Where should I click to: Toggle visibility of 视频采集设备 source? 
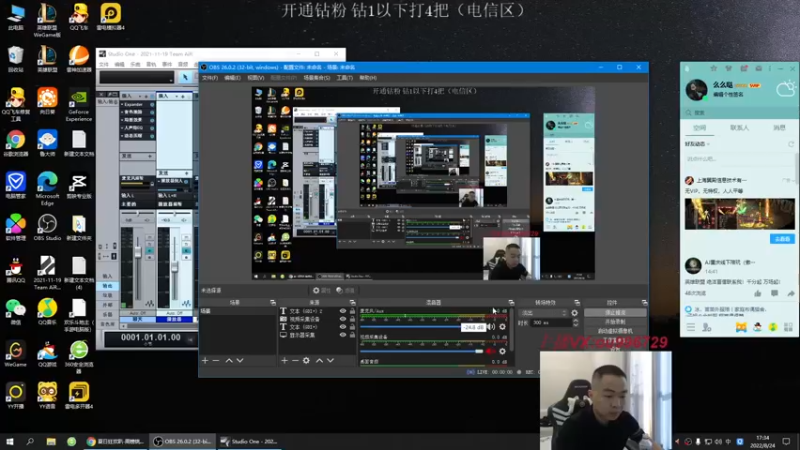coord(343,319)
